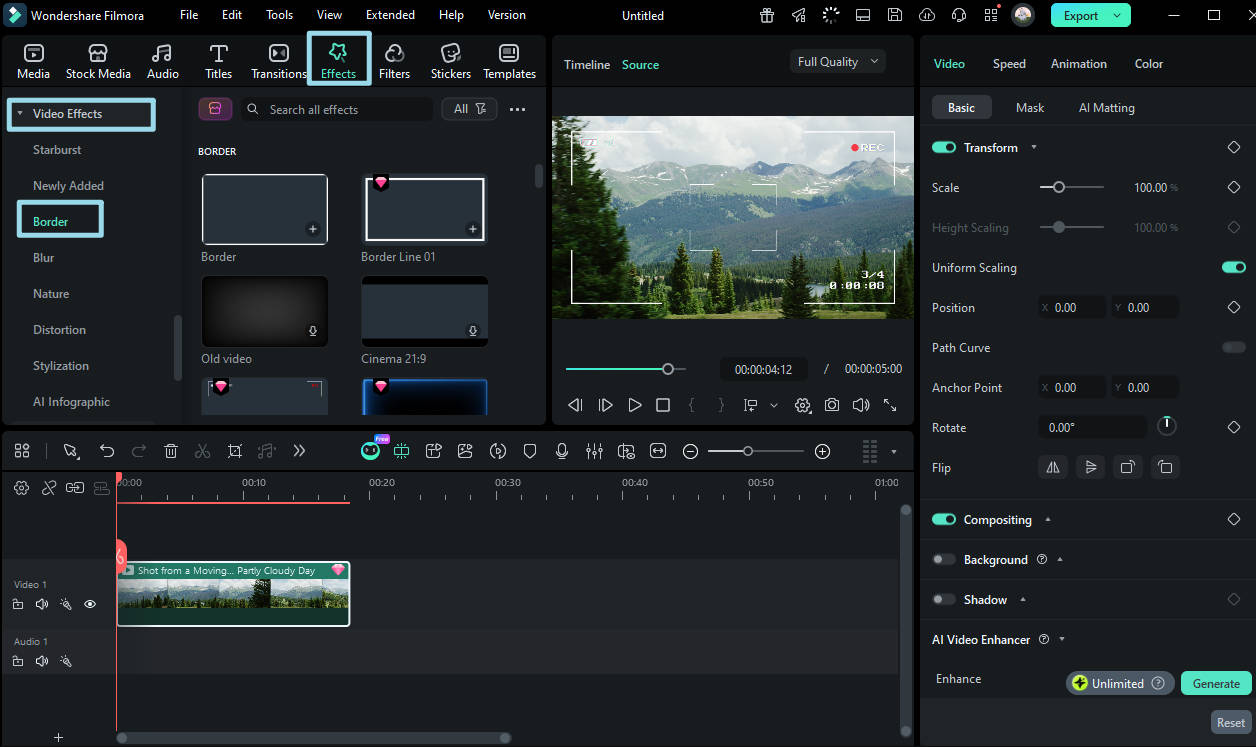1256x747 pixels.
Task: Select the Audio panel icon
Action: 162,58
